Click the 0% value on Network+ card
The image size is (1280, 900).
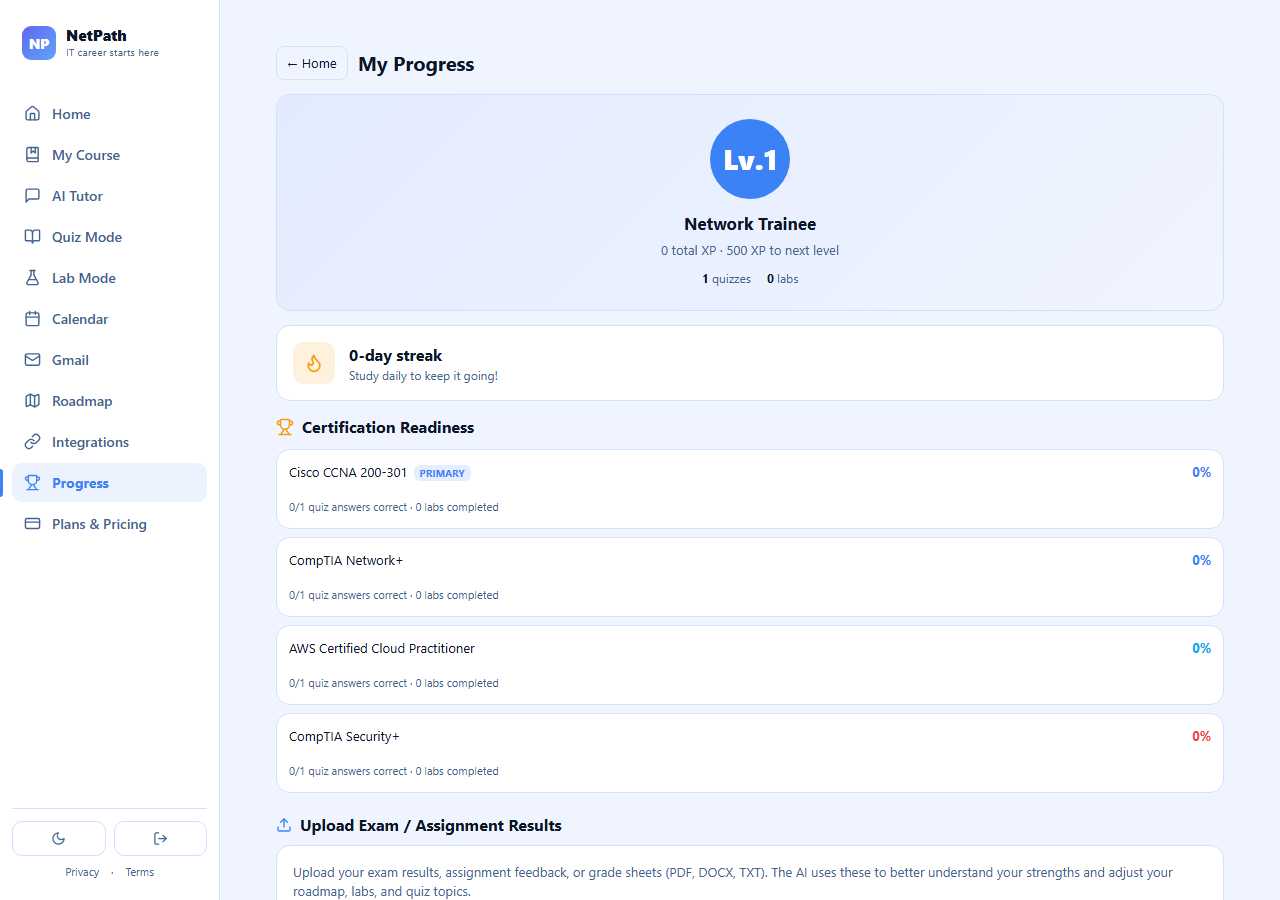pos(1201,560)
